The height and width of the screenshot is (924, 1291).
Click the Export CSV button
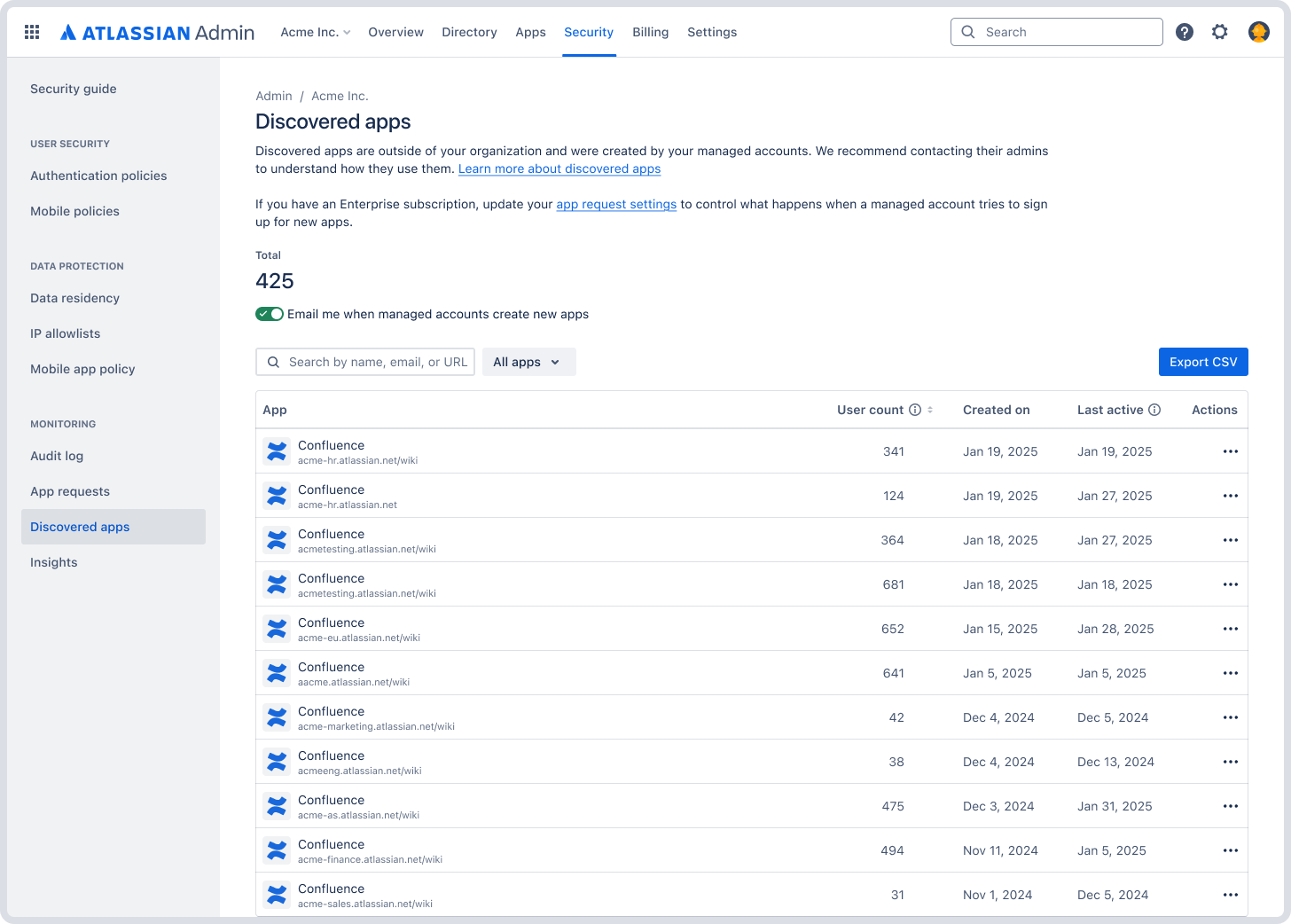click(1203, 362)
